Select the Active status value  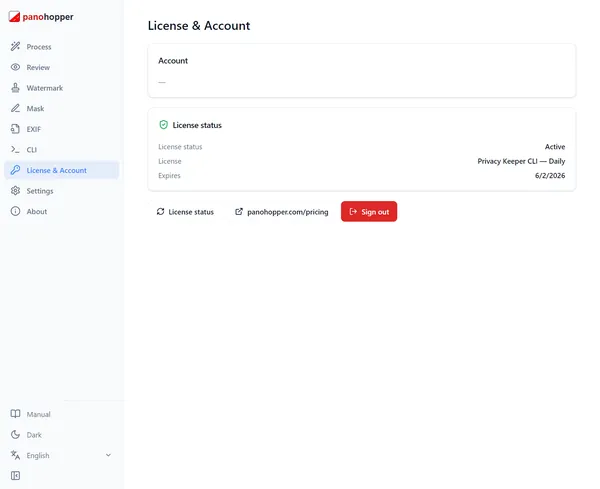pyautogui.click(x=555, y=147)
